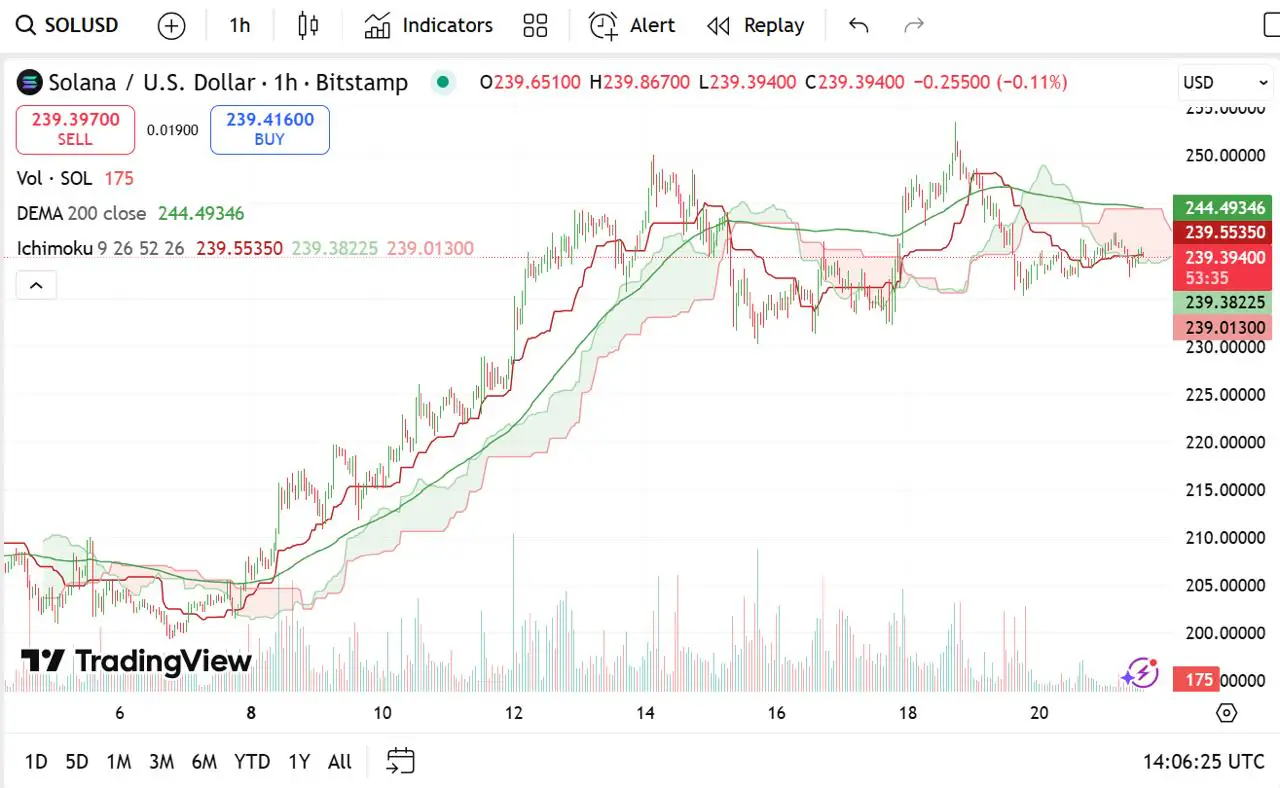This screenshot has height=788, width=1280.
Task: Open the go-to-date calendar icon
Action: 400,761
